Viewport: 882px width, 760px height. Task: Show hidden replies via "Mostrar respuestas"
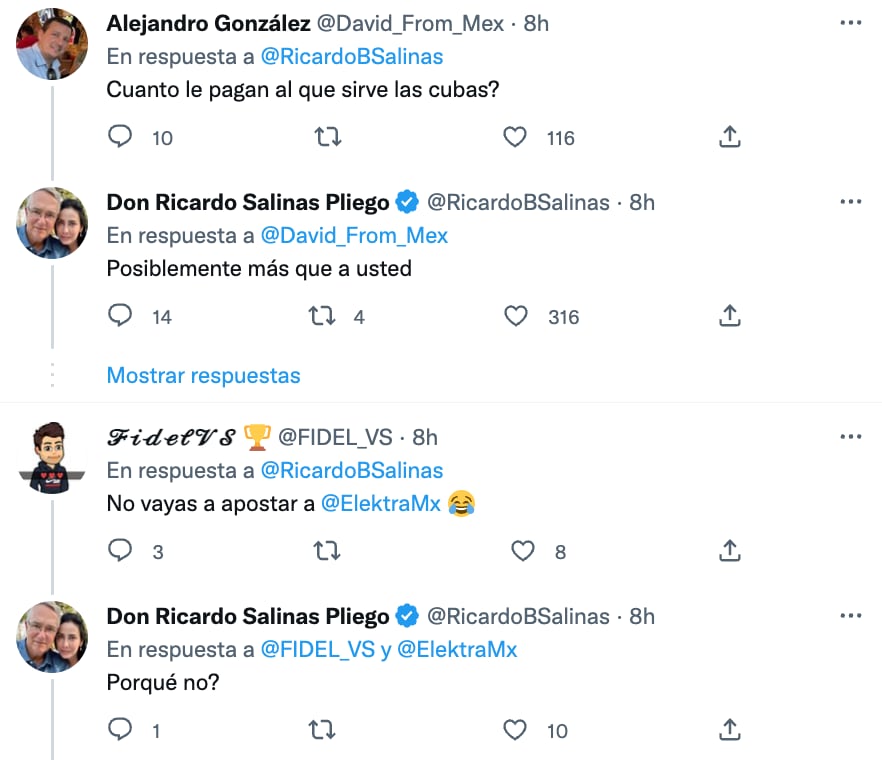point(203,375)
